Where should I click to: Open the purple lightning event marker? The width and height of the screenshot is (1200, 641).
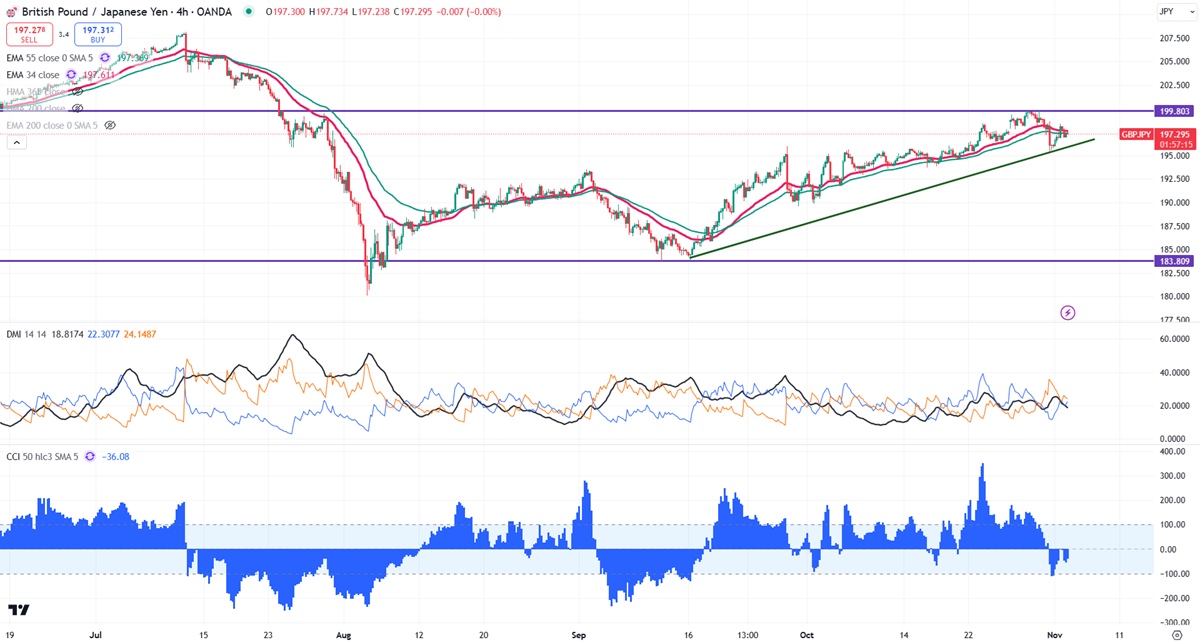1067,313
